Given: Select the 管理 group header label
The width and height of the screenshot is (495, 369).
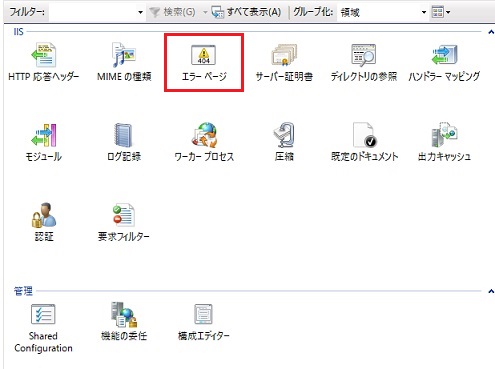Looking at the screenshot, I should [x=23, y=291].
